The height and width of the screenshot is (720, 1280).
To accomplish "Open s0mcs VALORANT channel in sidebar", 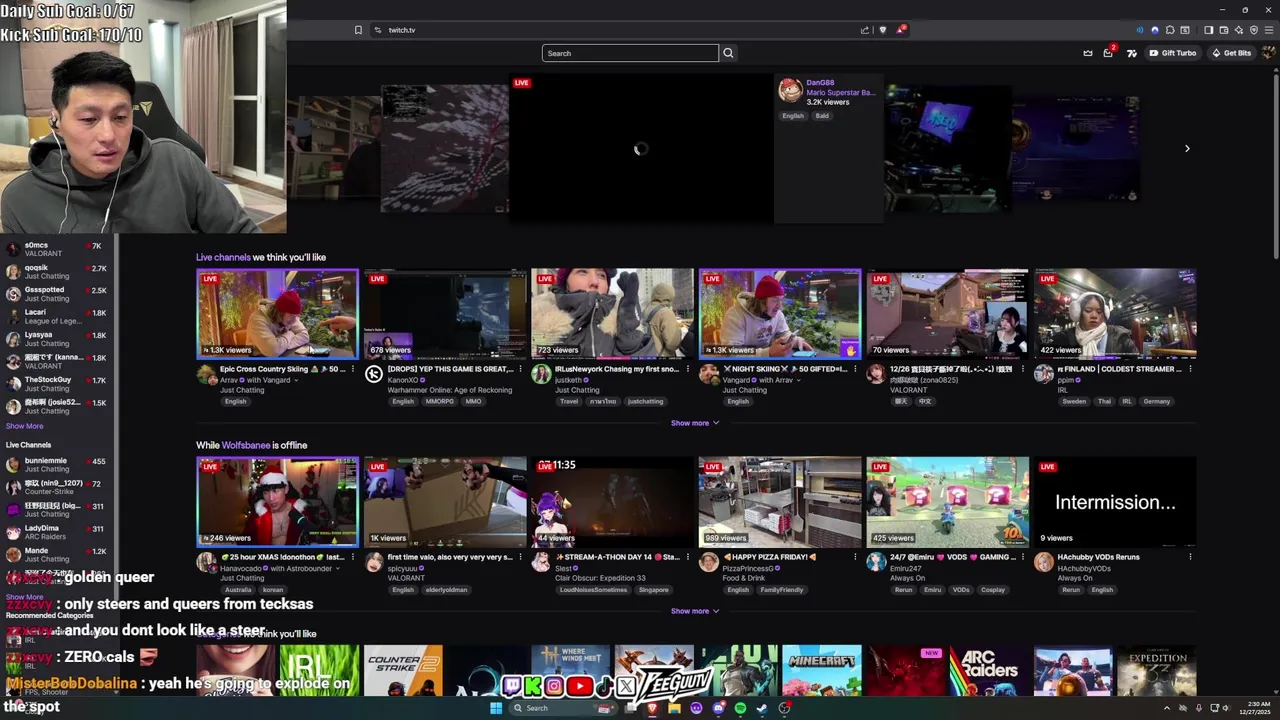I will coord(57,249).
